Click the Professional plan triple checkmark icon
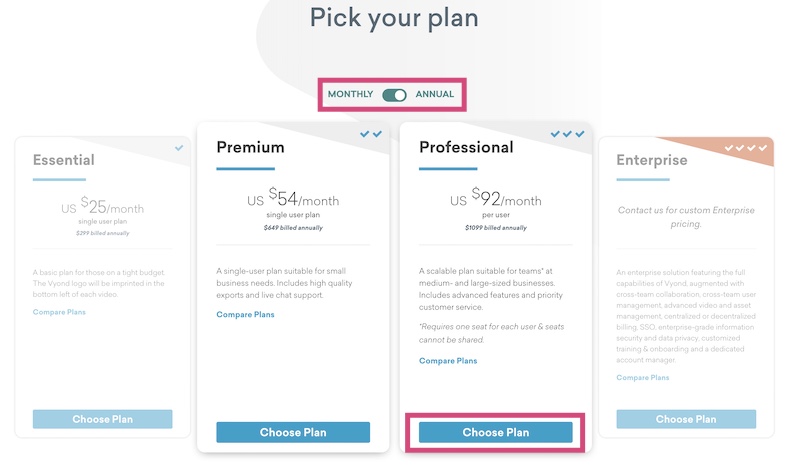Viewport: 800px width, 468px height. tap(567, 134)
